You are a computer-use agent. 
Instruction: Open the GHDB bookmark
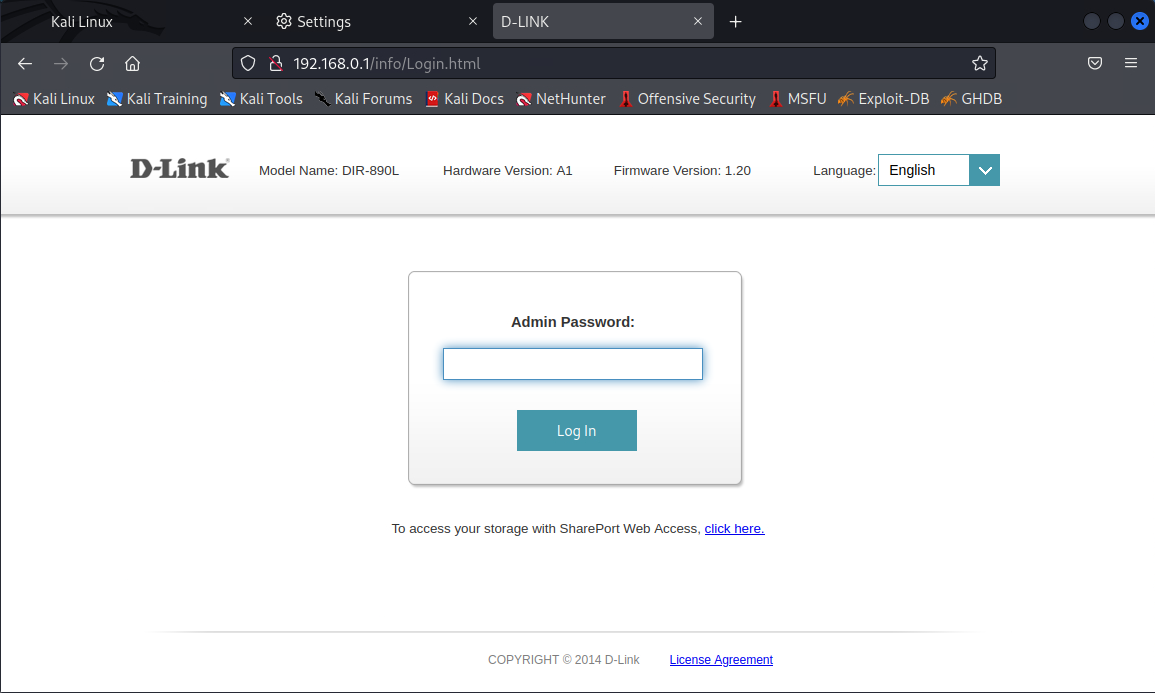pos(972,99)
